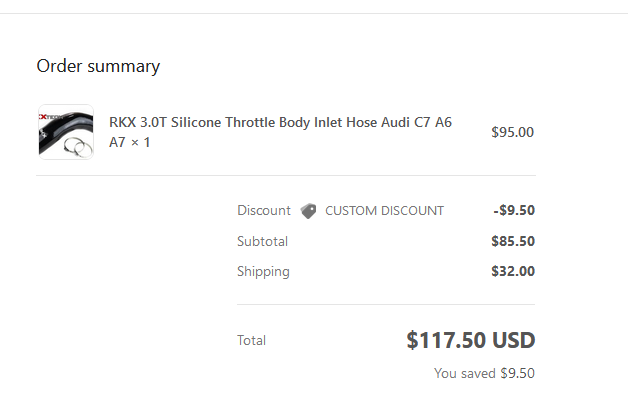Screen dimensions: 628x413
Task: Click the "Discount" label
Action: tap(263, 211)
